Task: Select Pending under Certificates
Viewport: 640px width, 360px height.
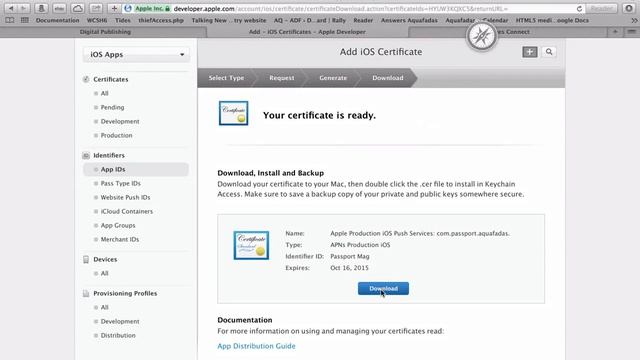Action: pos(112,107)
